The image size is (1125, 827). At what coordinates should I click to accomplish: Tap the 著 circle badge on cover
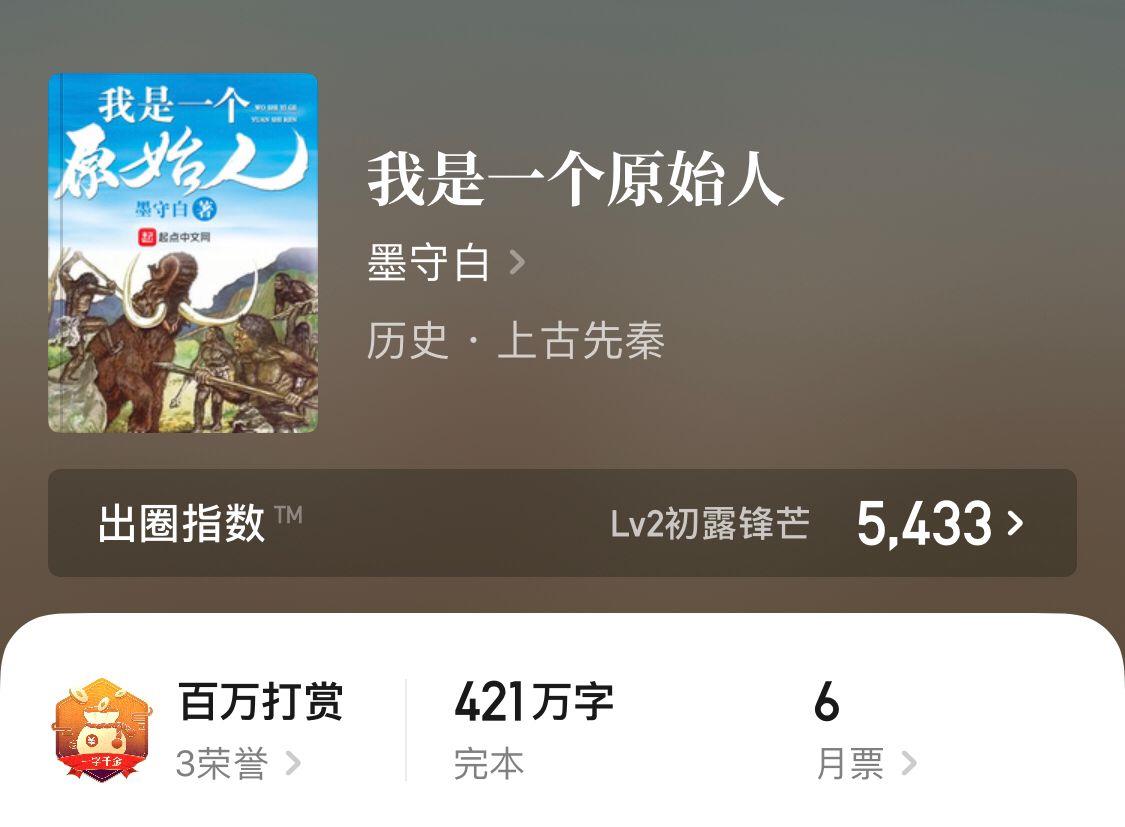coord(206,209)
